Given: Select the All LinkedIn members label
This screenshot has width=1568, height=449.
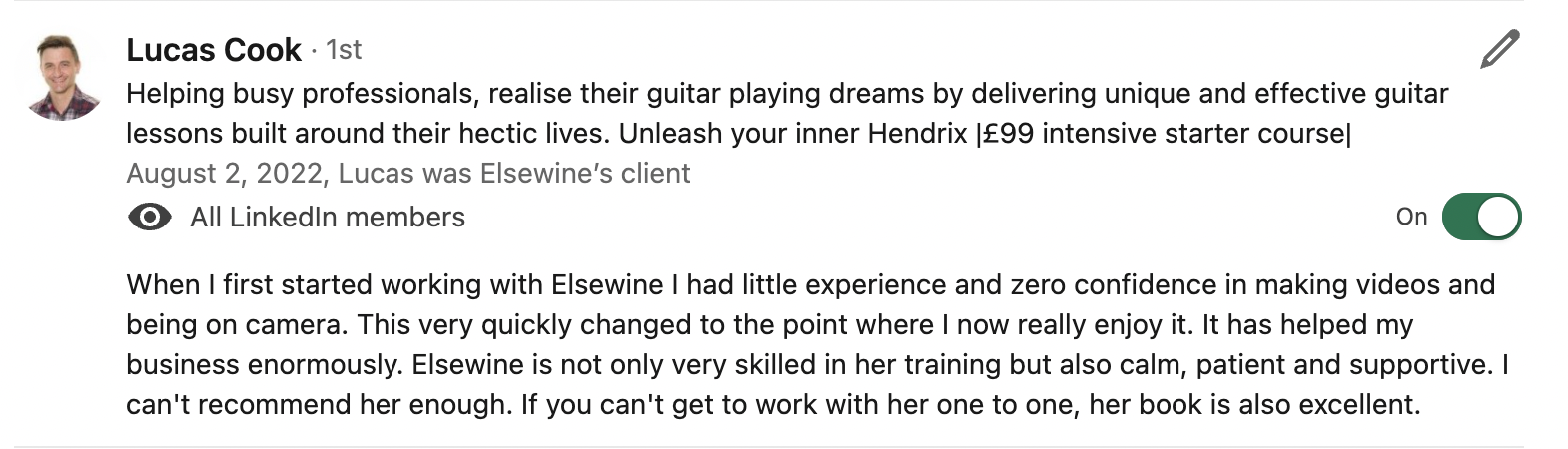Looking at the screenshot, I should pos(328,218).
